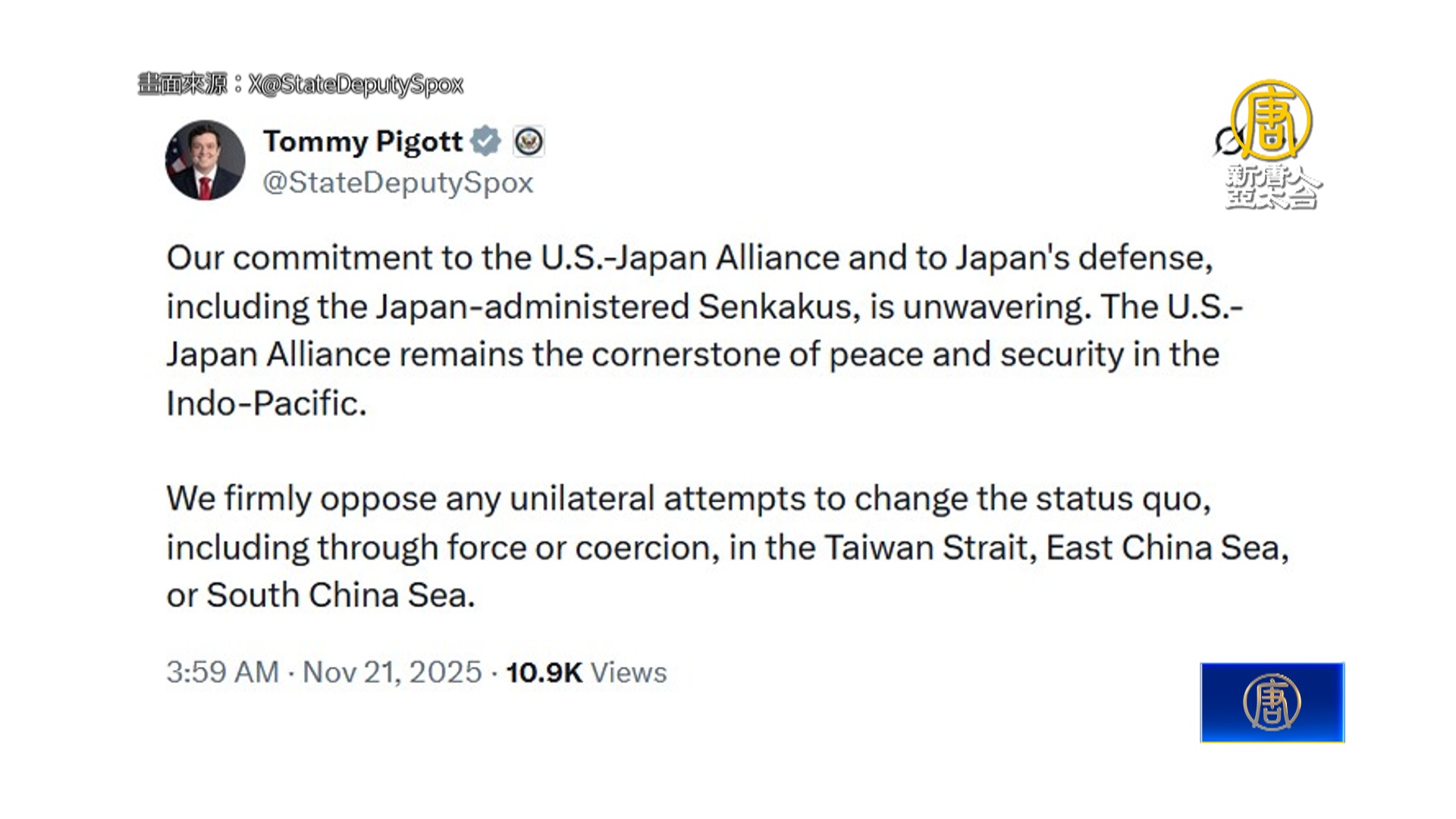1456x819 pixels.
Task: Click the 3:59 AM post timestamp
Action: 222,673
